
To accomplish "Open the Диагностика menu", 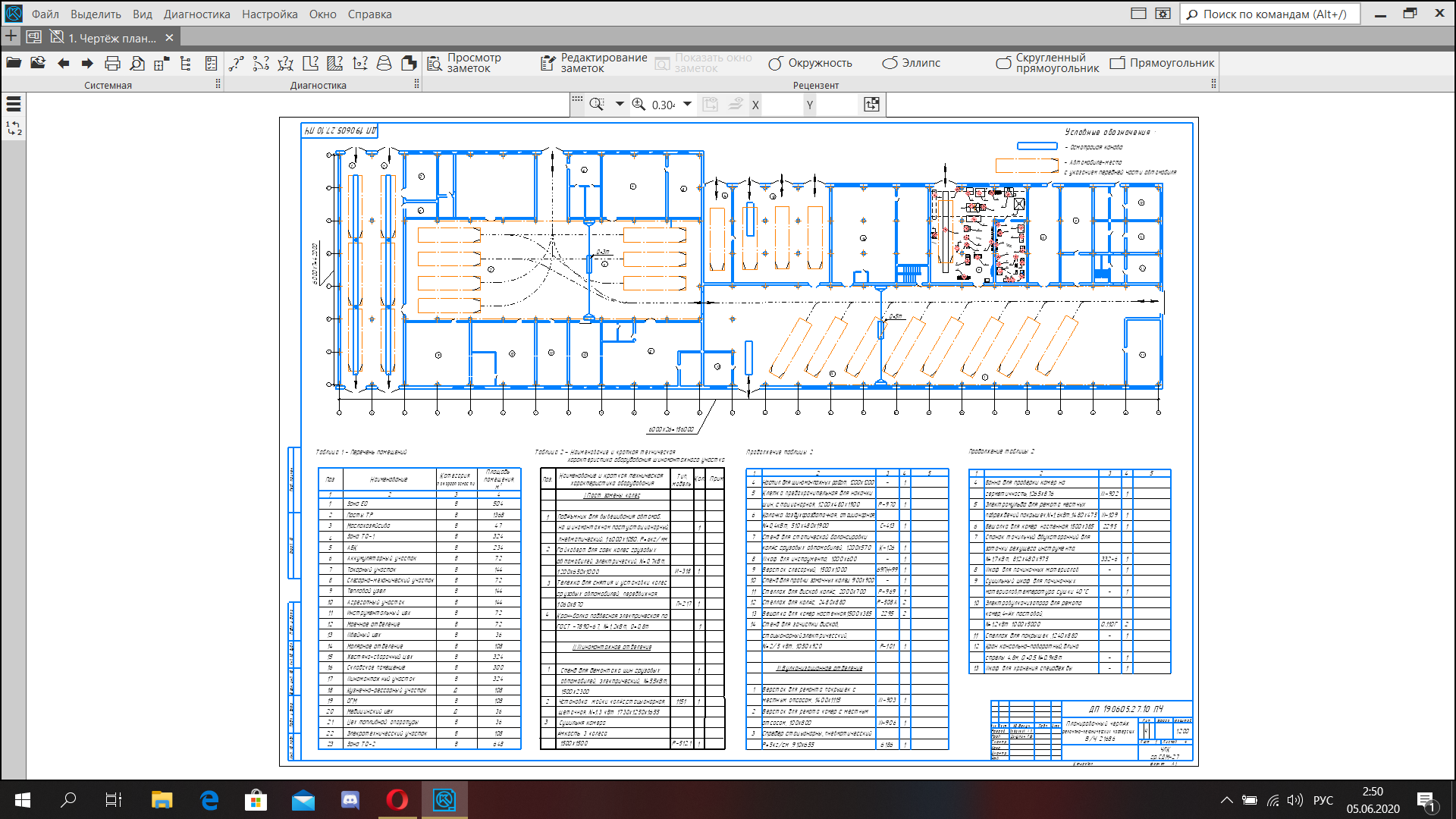I will coord(196,14).
